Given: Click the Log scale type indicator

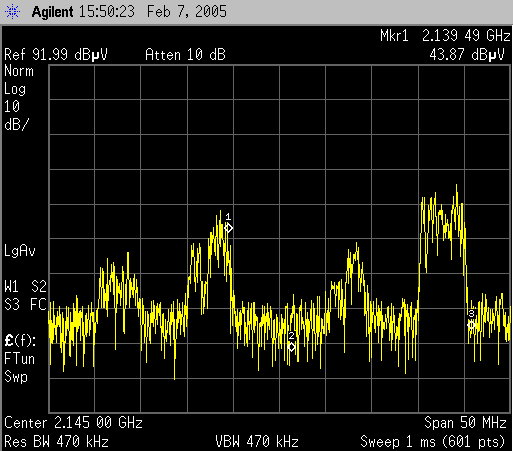Looking at the screenshot, I should coord(15,89).
